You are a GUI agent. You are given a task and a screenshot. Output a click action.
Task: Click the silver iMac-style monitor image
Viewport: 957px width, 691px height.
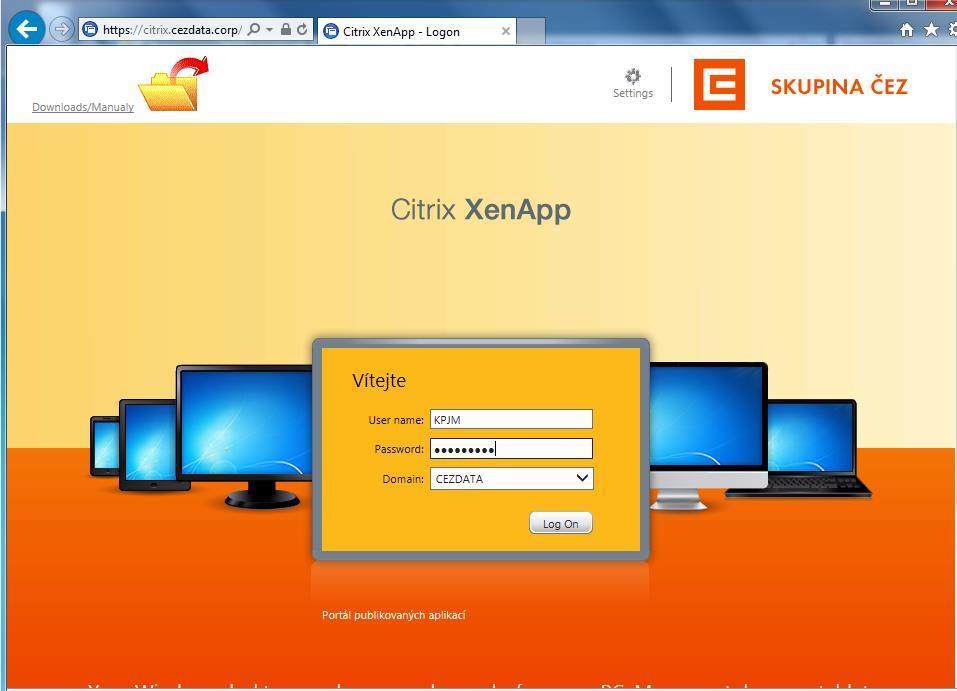[708, 435]
